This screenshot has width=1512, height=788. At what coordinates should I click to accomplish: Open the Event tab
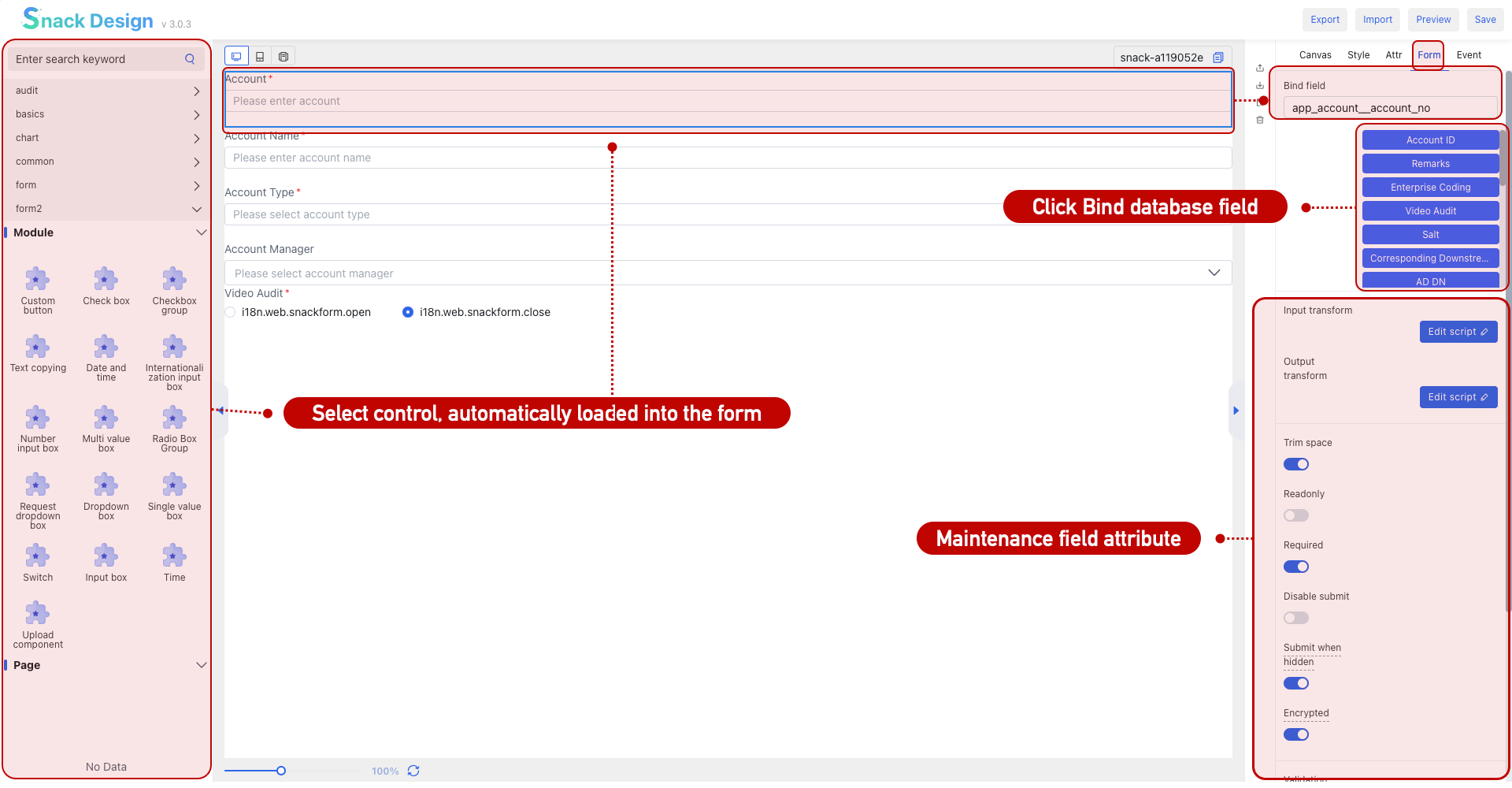pyautogui.click(x=1469, y=55)
